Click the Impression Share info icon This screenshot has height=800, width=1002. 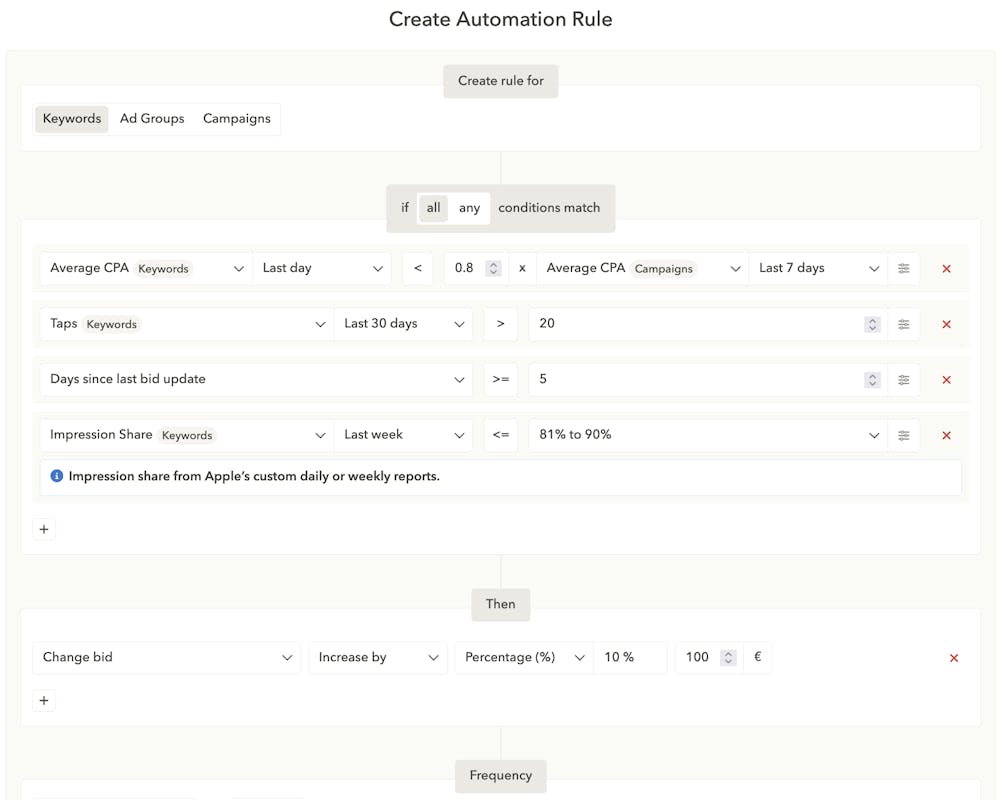tap(57, 476)
